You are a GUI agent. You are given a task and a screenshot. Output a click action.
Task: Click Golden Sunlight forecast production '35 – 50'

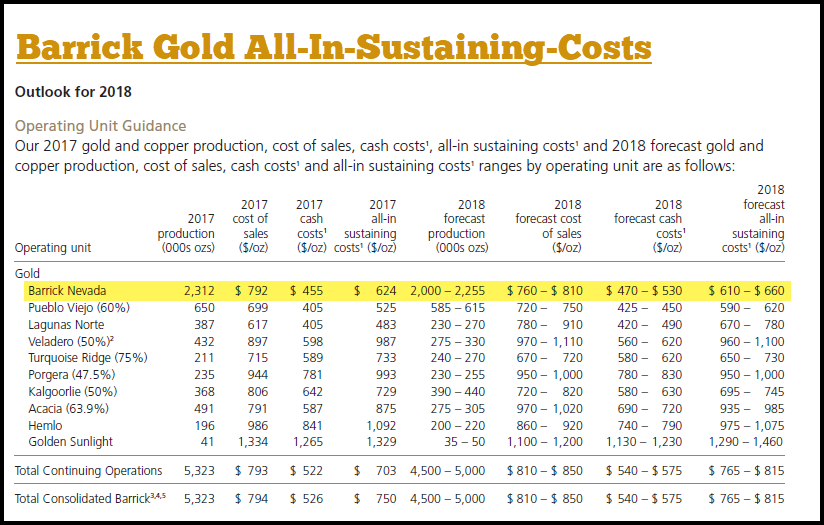pyautogui.click(x=465, y=442)
